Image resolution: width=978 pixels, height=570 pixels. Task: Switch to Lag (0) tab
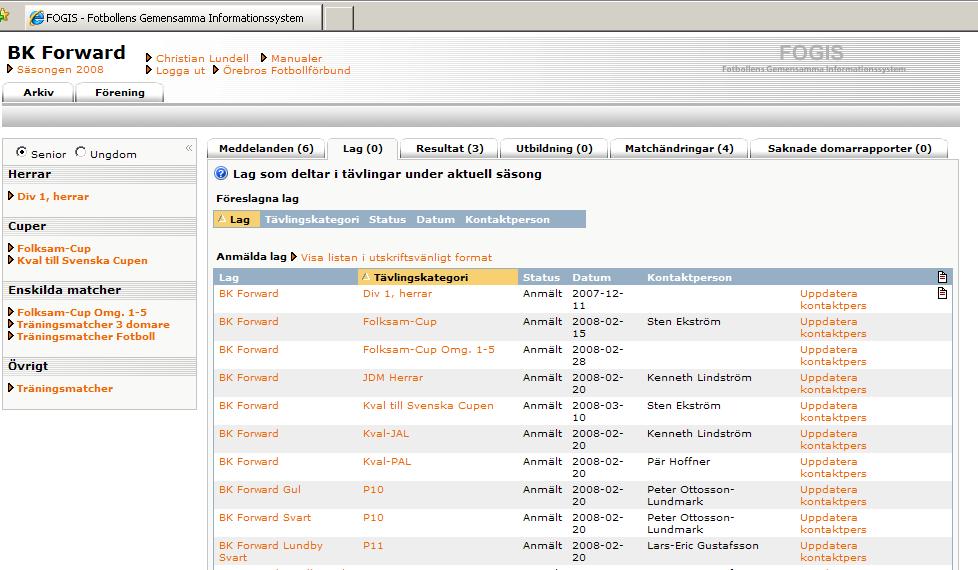tap(363, 148)
